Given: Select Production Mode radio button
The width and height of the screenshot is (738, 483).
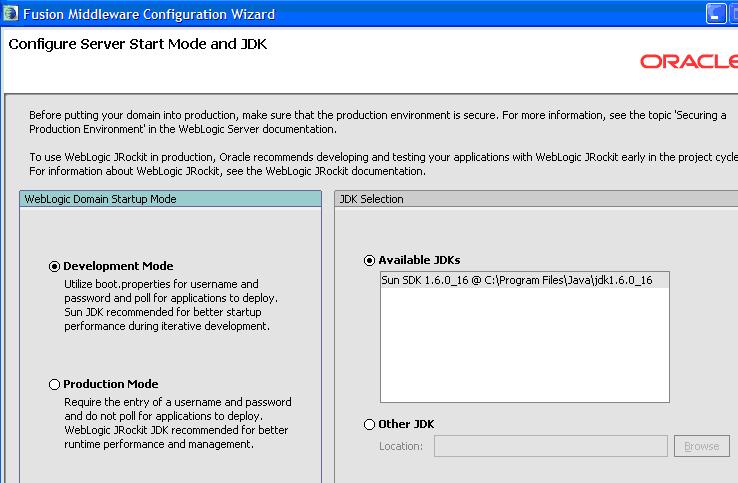Looking at the screenshot, I should point(55,385).
